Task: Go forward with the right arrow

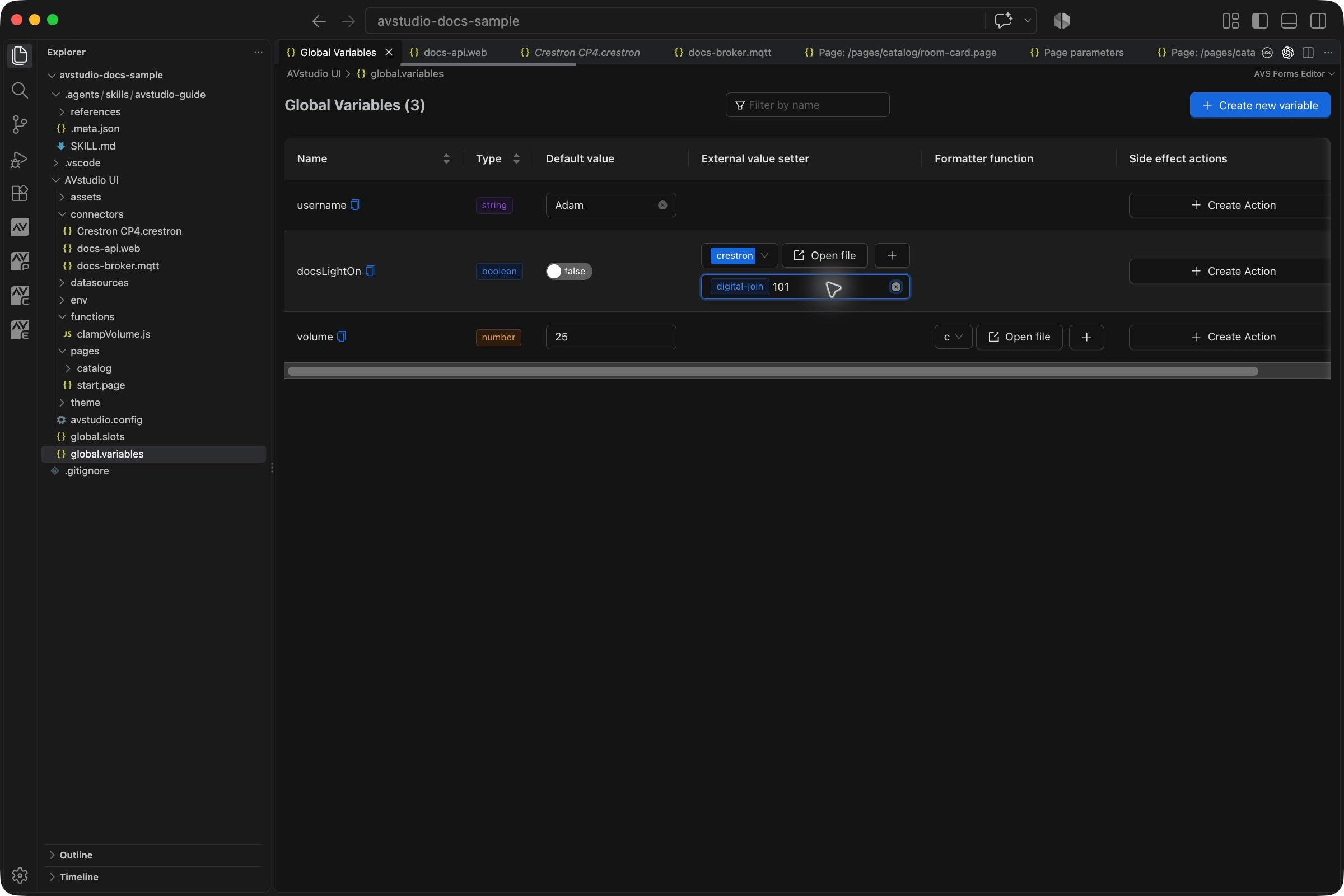Action: tap(348, 21)
